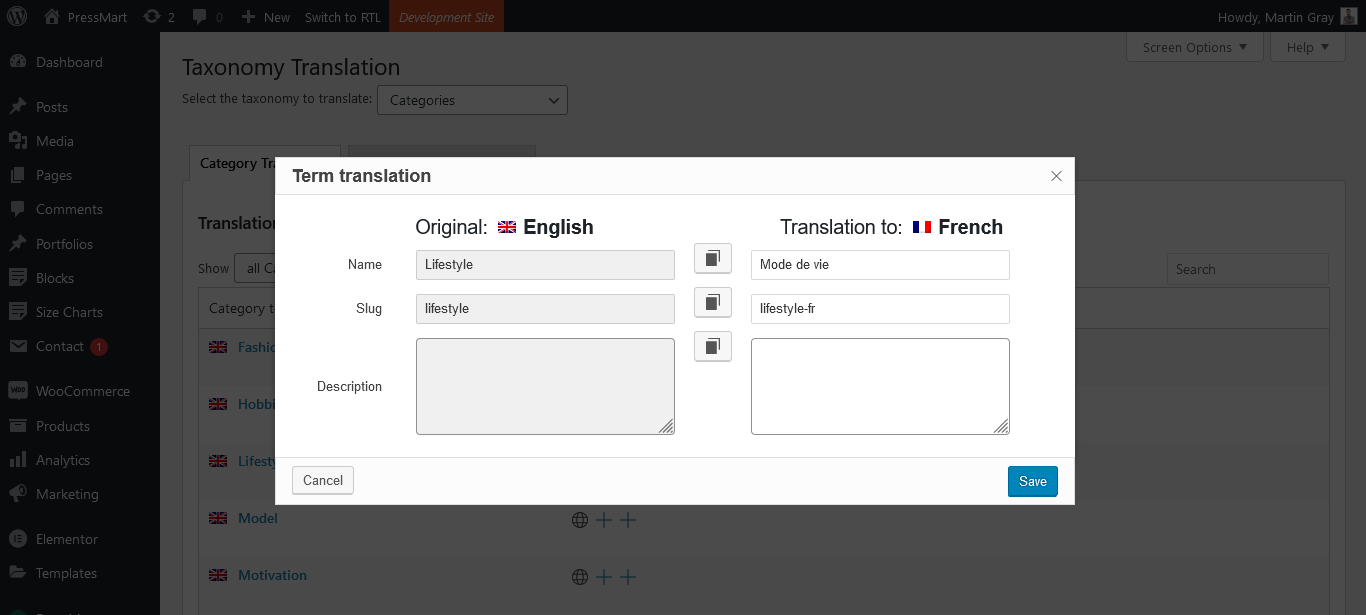Save the French term translation
This screenshot has height=615, width=1366.
[x=1032, y=481]
